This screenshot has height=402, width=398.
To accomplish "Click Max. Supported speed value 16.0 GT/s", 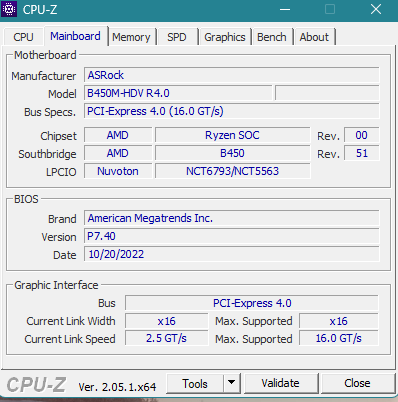I will [339, 338].
